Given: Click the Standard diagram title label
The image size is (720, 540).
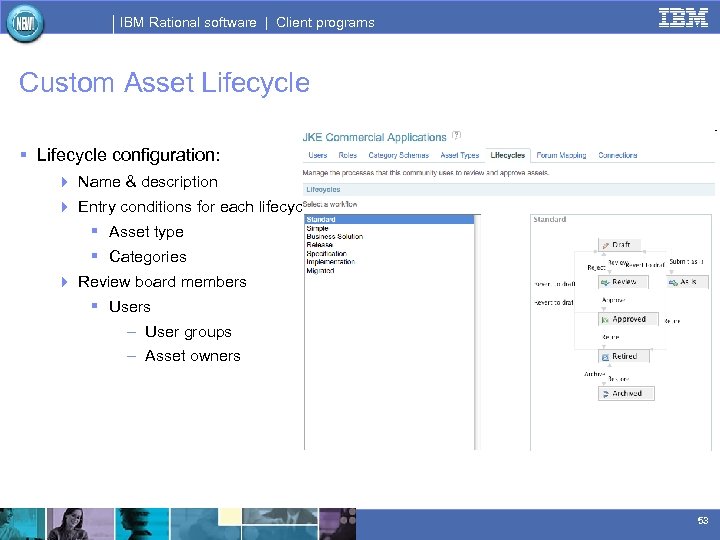Looking at the screenshot, I should pos(550,219).
